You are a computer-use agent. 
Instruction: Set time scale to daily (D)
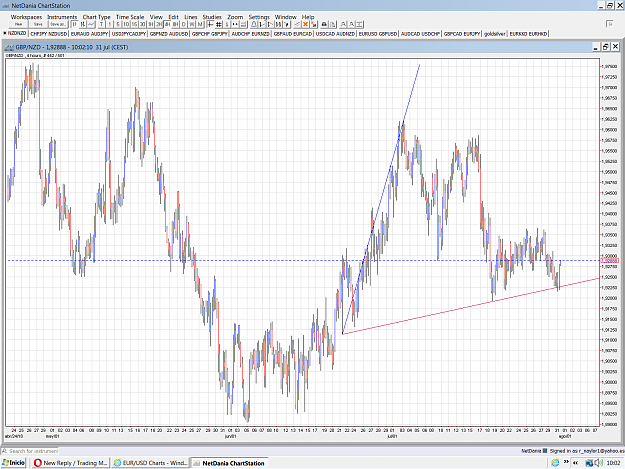point(184,24)
